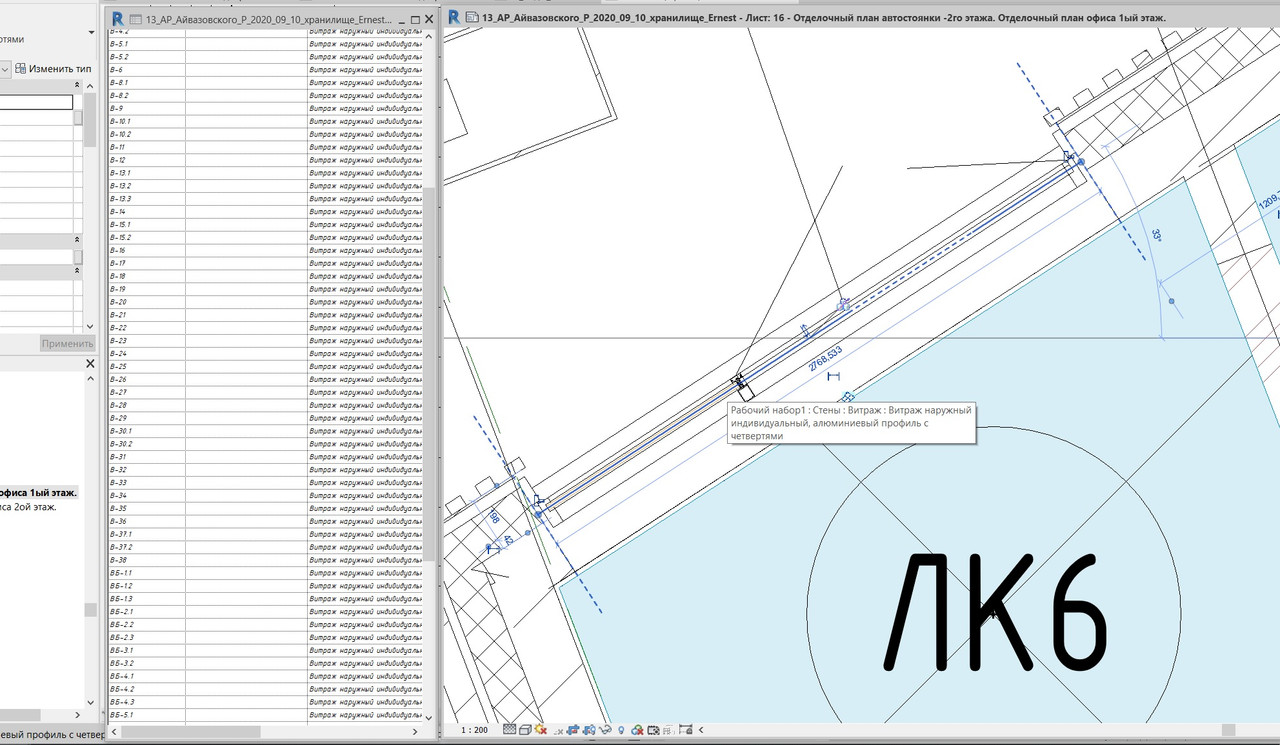
Task: Select schedule row B-30.1
Action: [x=265, y=431]
